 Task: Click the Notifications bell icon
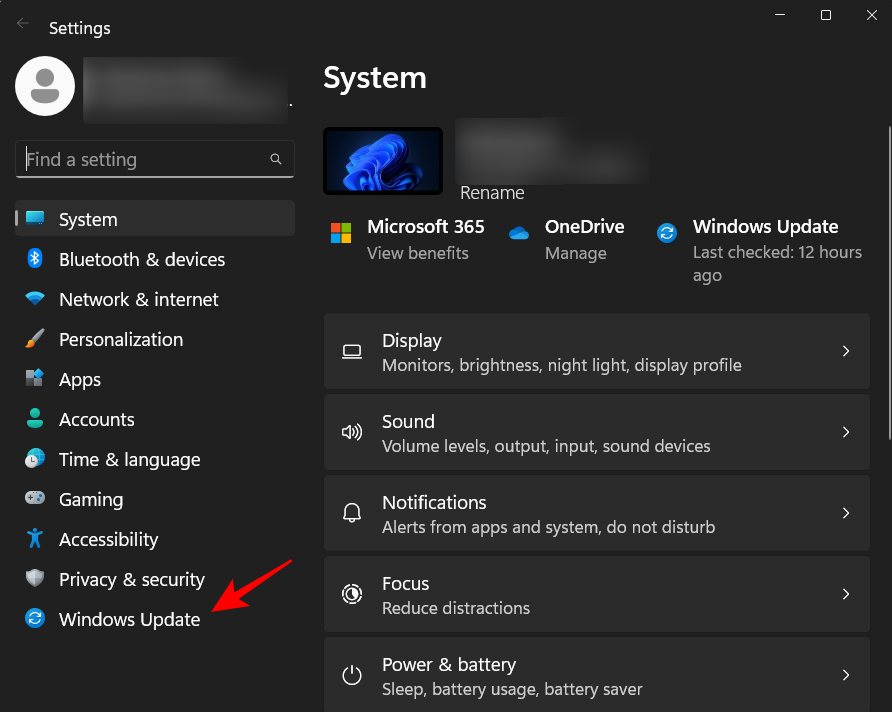352,513
